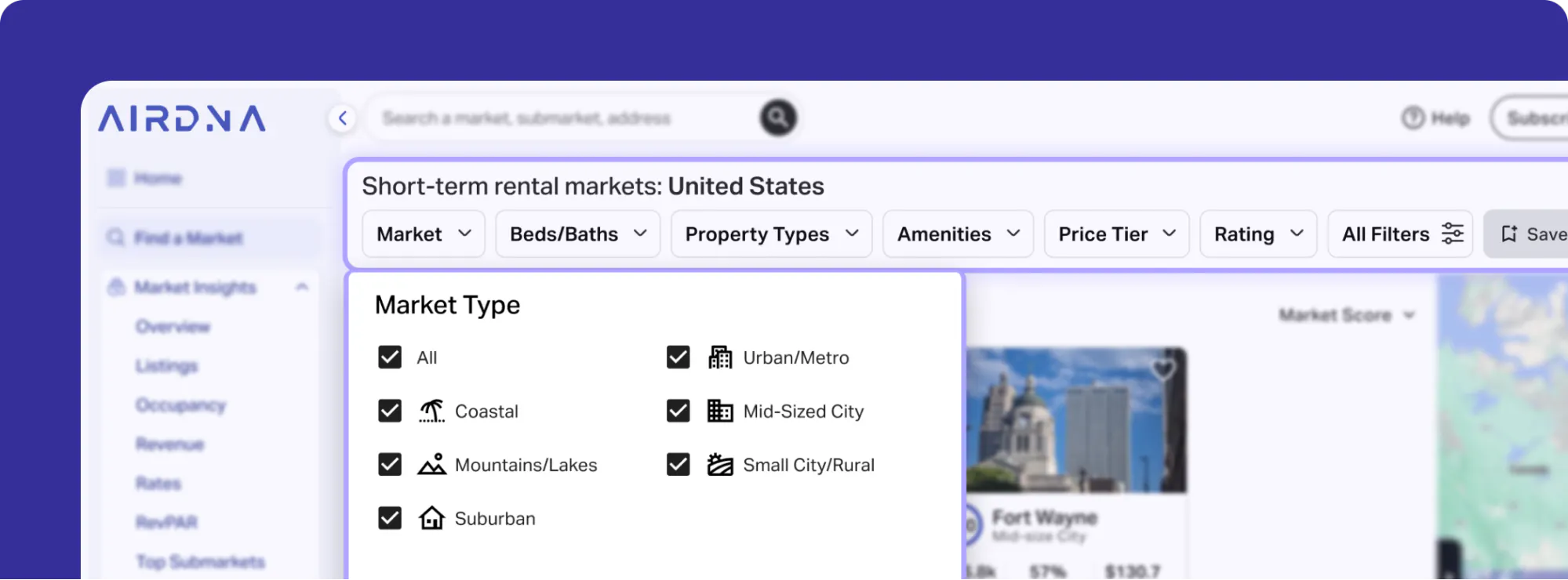
Task: Open the Price Tier dropdown
Action: (1117, 234)
